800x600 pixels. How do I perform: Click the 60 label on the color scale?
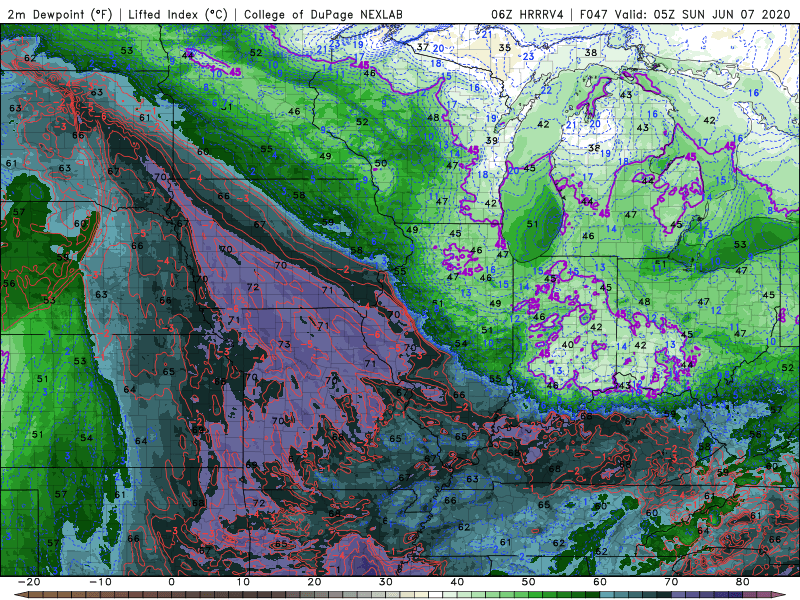600,582
